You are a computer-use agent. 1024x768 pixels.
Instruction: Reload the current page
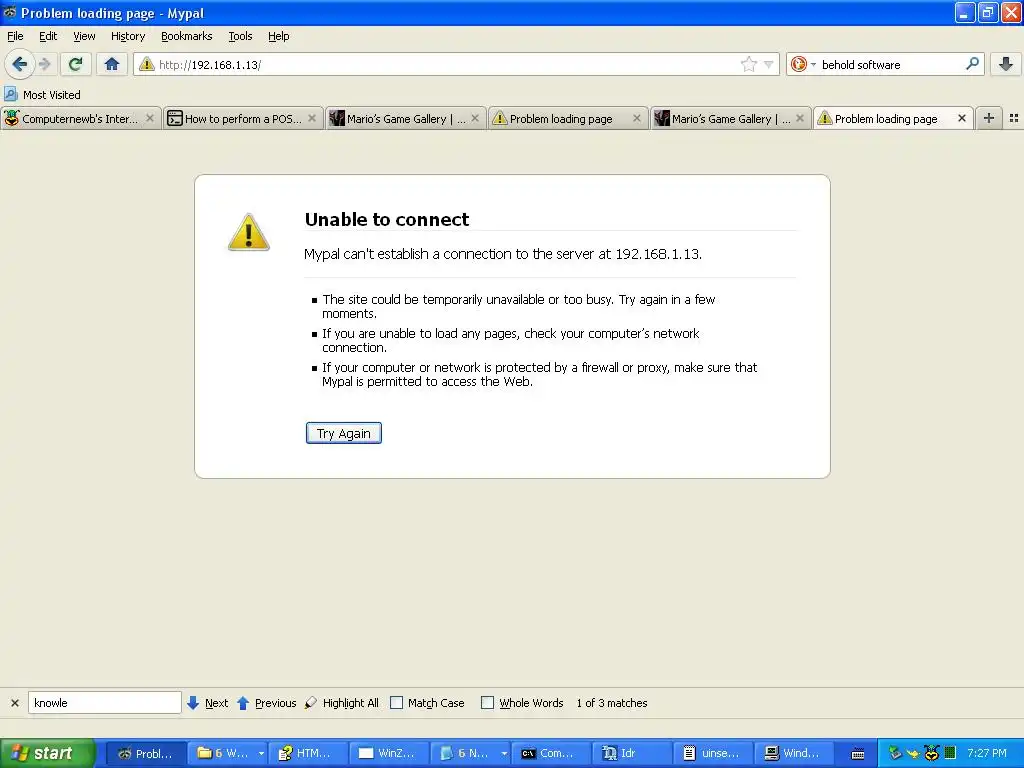tap(75, 64)
